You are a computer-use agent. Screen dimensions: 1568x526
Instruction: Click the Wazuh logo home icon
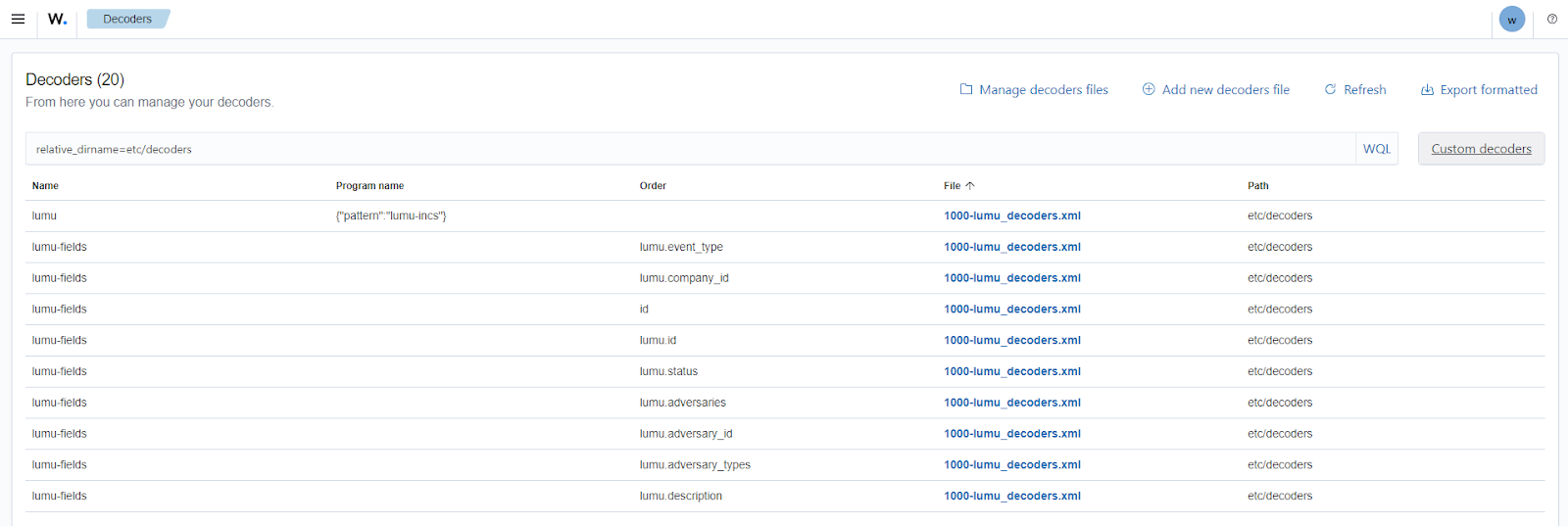[57, 19]
